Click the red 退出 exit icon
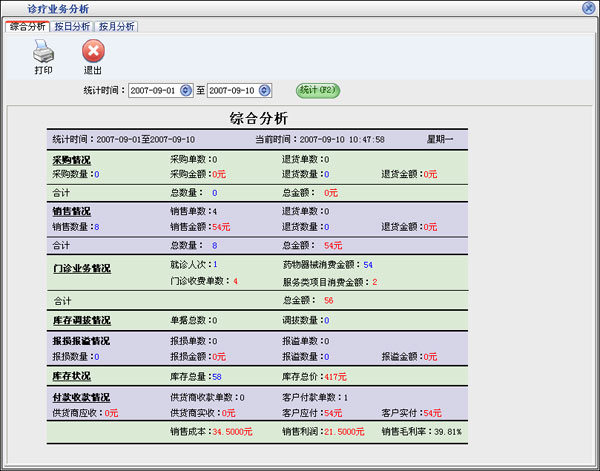This screenshot has height=471, width=600. [x=92, y=51]
